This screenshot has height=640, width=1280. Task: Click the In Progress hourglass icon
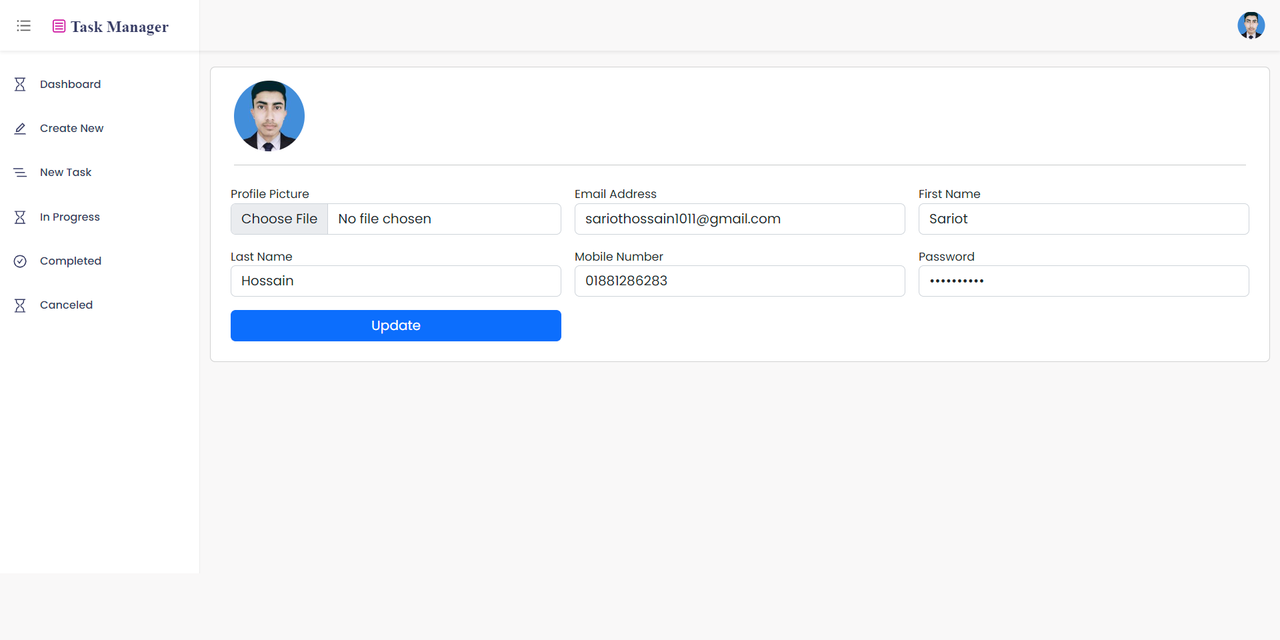pos(20,217)
